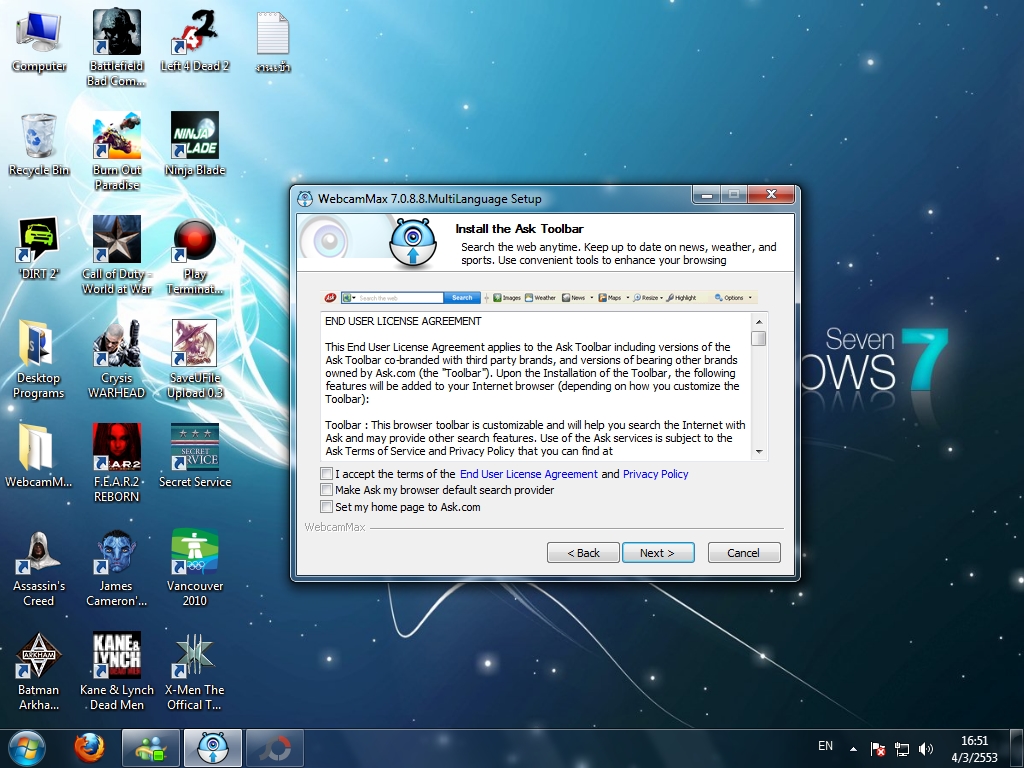This screenshot has width=1024, height=768.
Task: Click the Next button
Action: tap(658, 552)
